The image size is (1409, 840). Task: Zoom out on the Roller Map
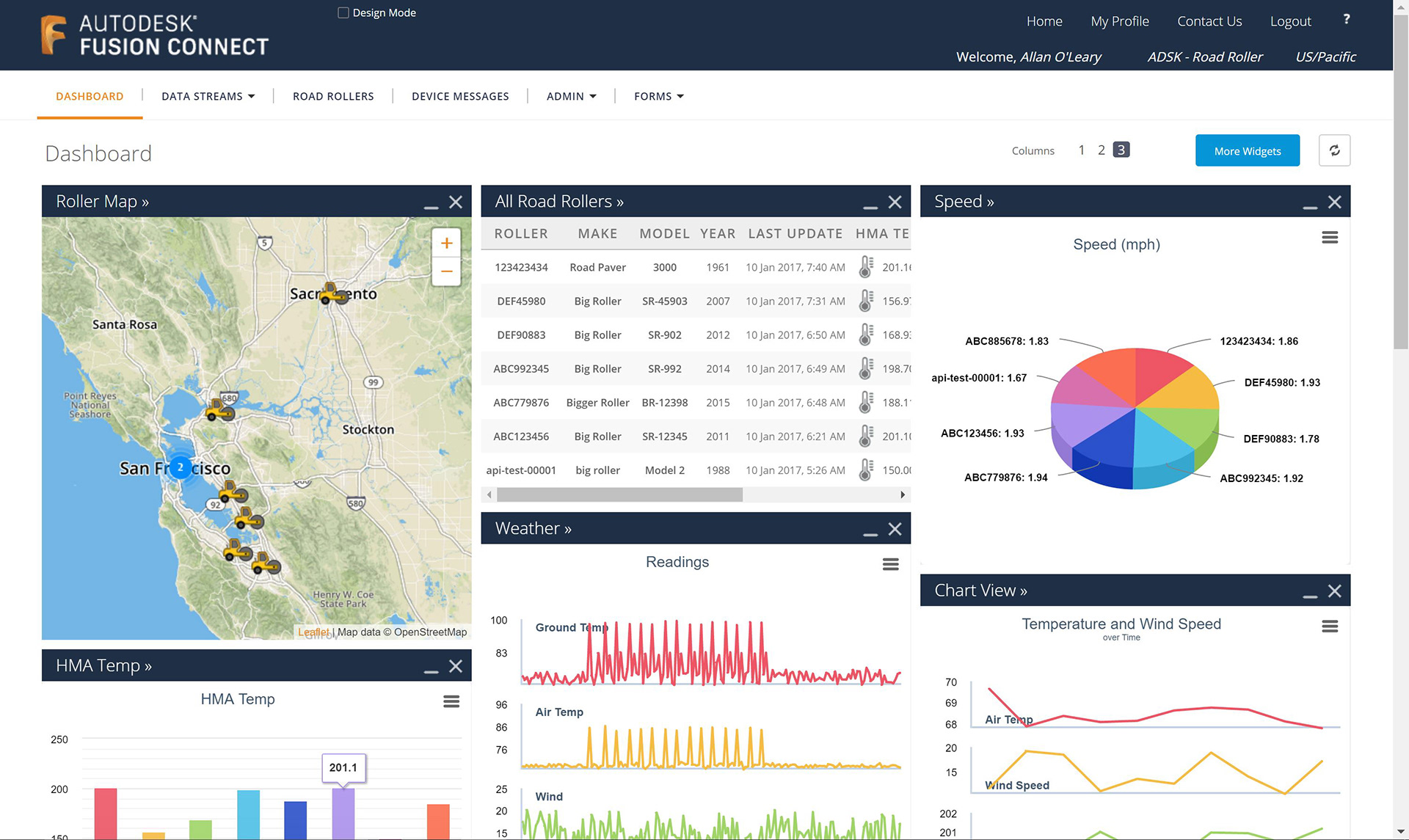tap(446, 272)
